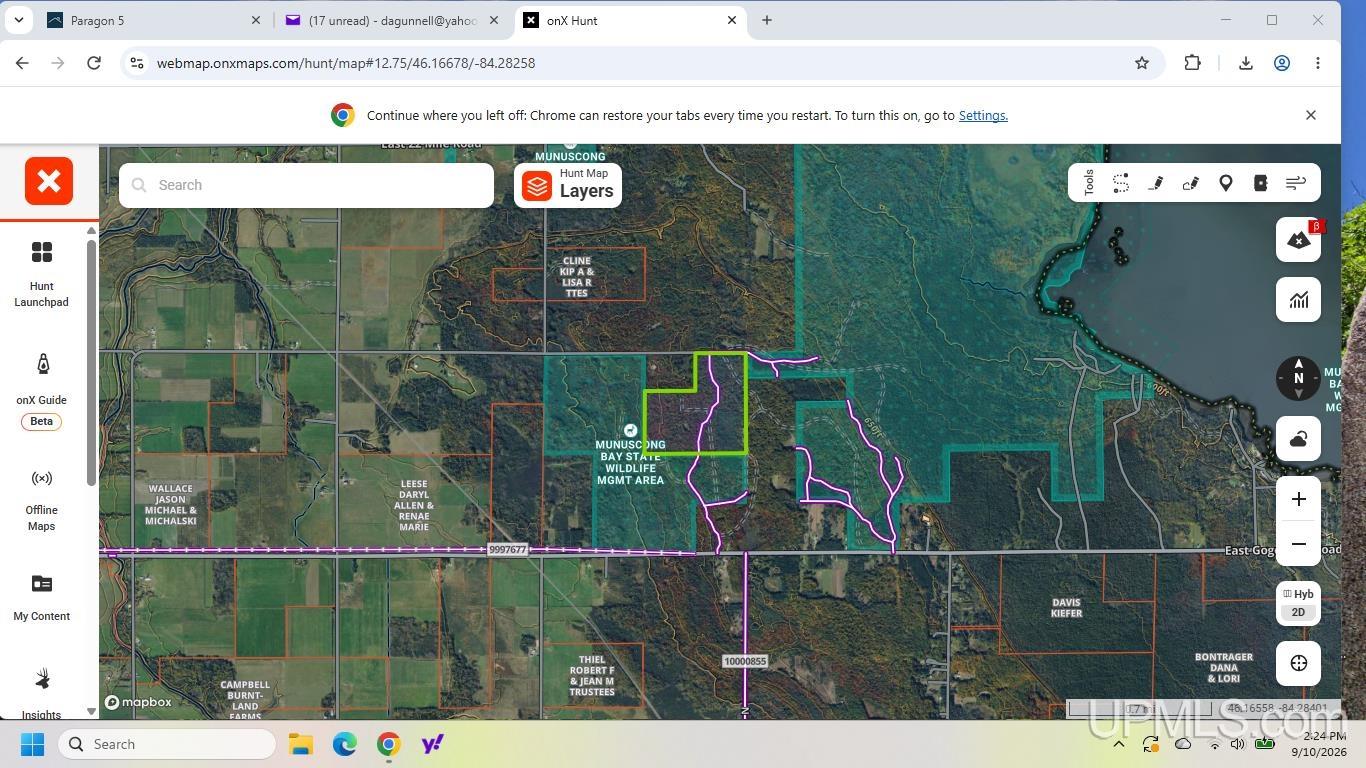Open the Hunt Launchpad panel

pos(41,273)
